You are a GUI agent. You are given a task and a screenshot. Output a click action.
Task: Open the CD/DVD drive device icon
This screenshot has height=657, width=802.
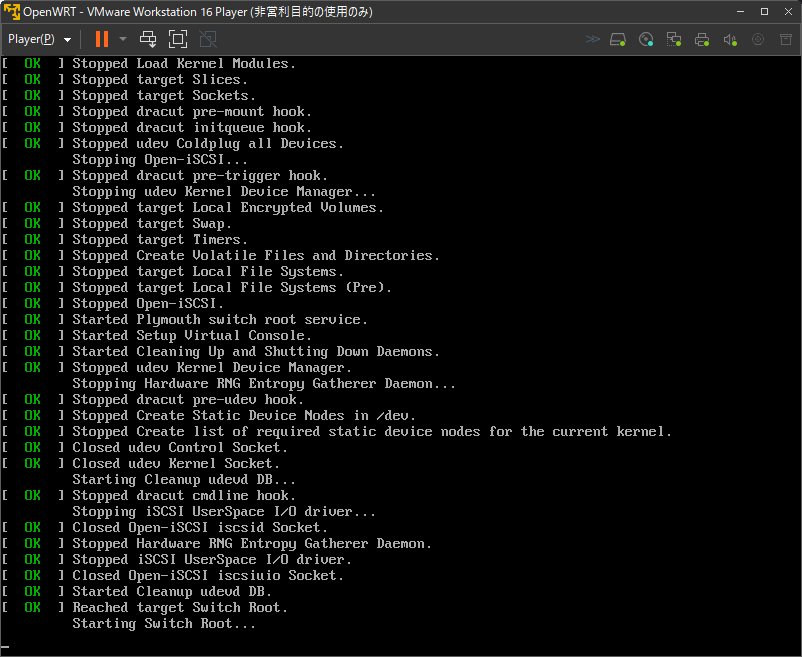(646, 39)
